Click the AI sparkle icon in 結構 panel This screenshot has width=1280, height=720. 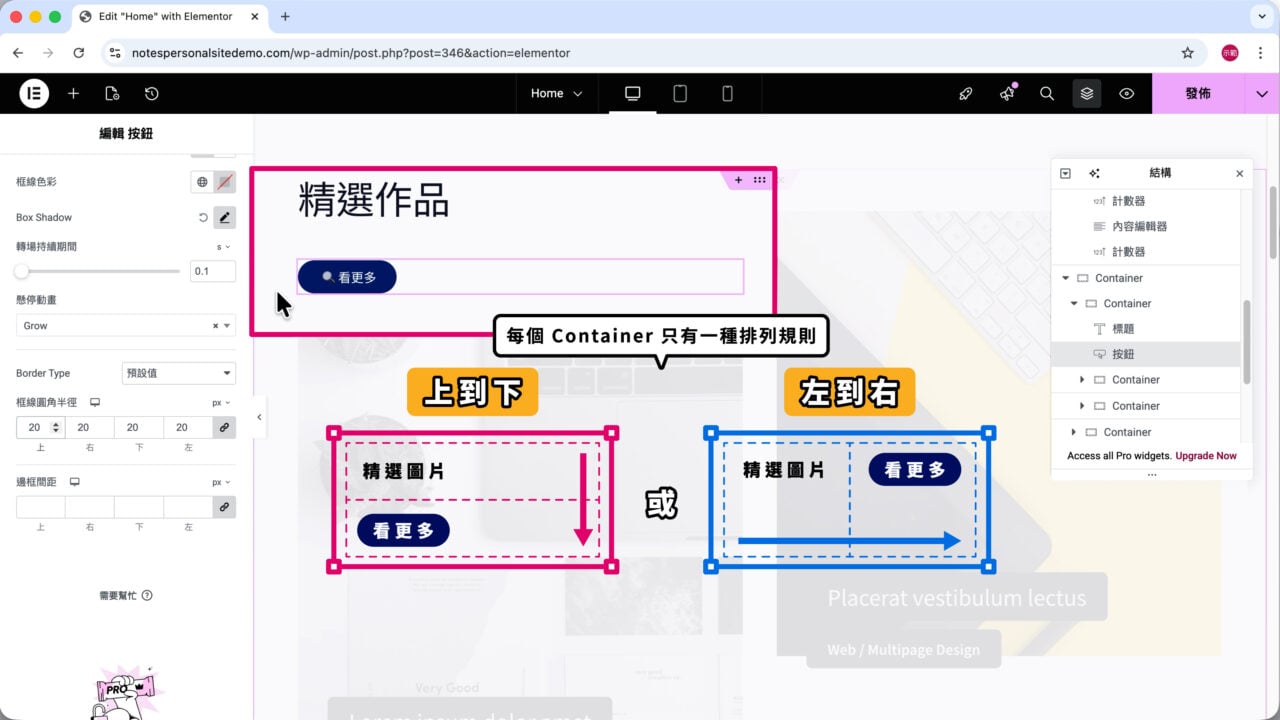point(1094,173)
